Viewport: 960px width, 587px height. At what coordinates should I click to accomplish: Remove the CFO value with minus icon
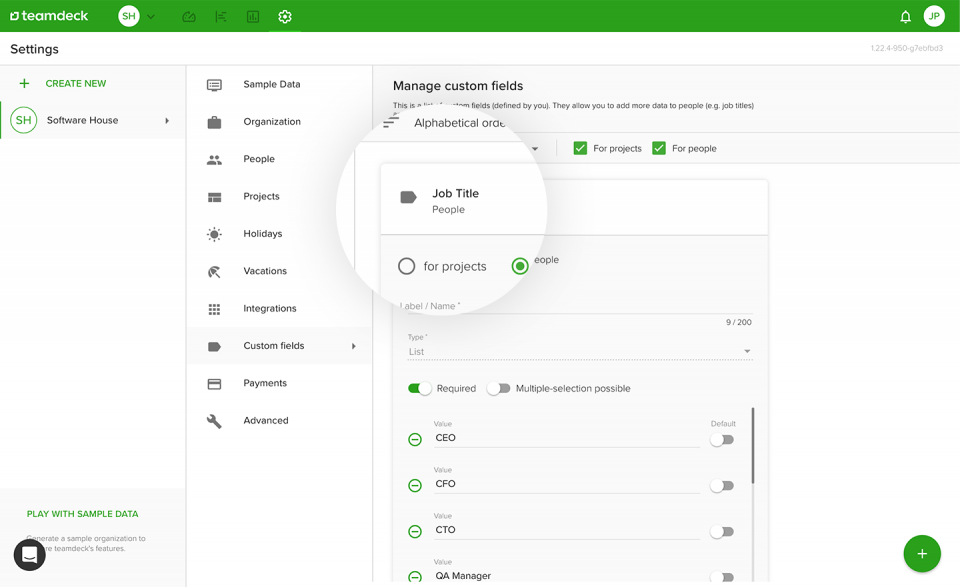[415, 485]
